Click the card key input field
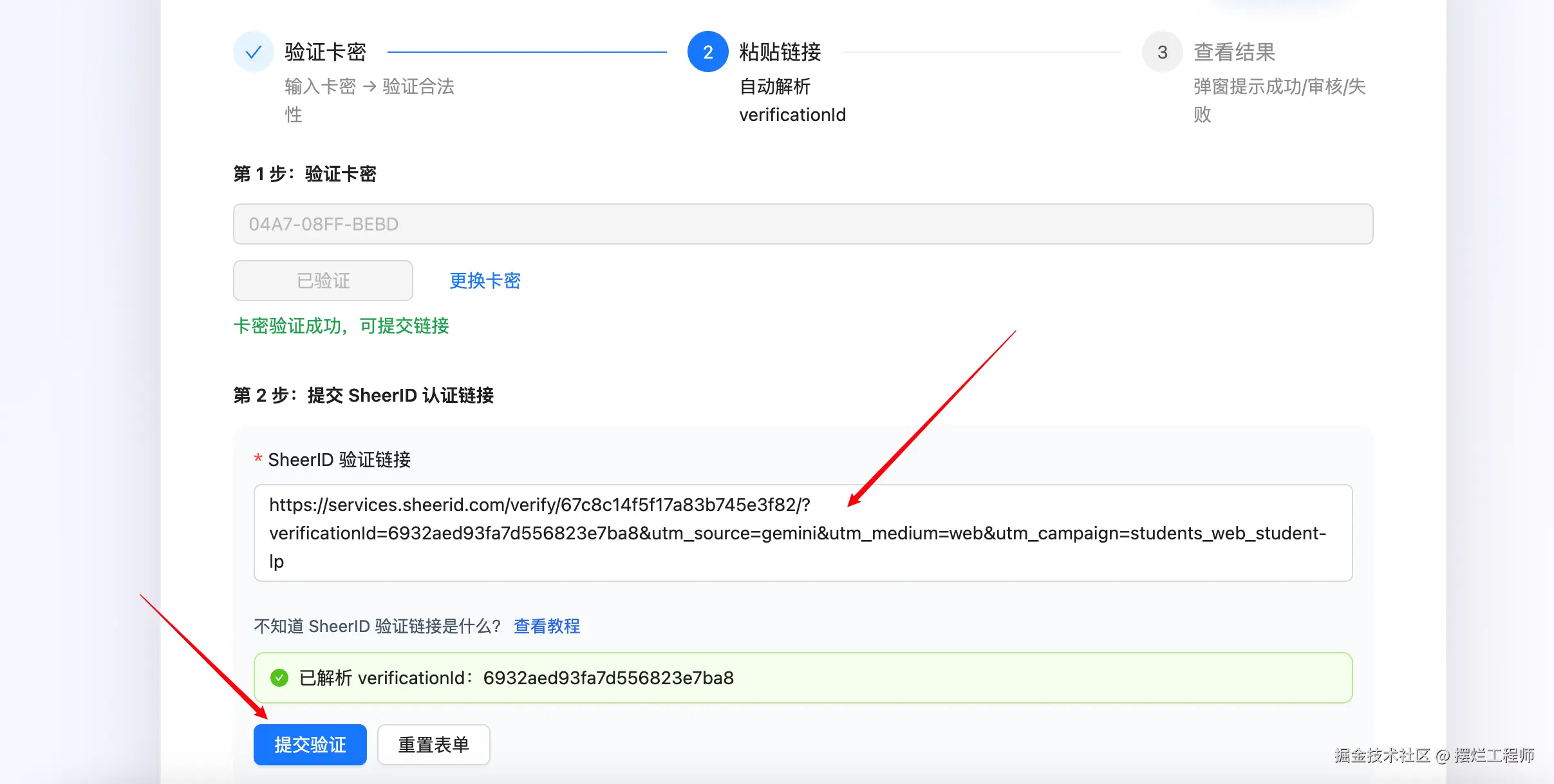This screenshot has height=784, width=1554. coord(803,224)
